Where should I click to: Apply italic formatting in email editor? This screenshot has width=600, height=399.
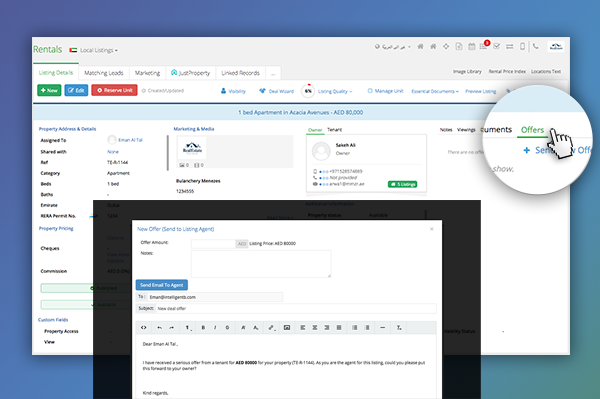pos(215,327)
